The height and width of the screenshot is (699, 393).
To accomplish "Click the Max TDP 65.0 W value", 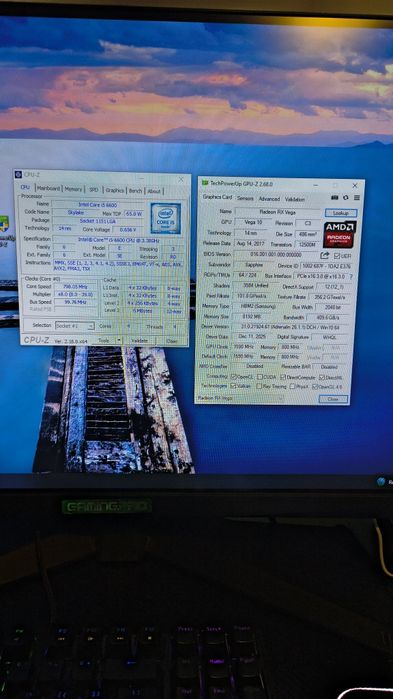I will point(133,214).
